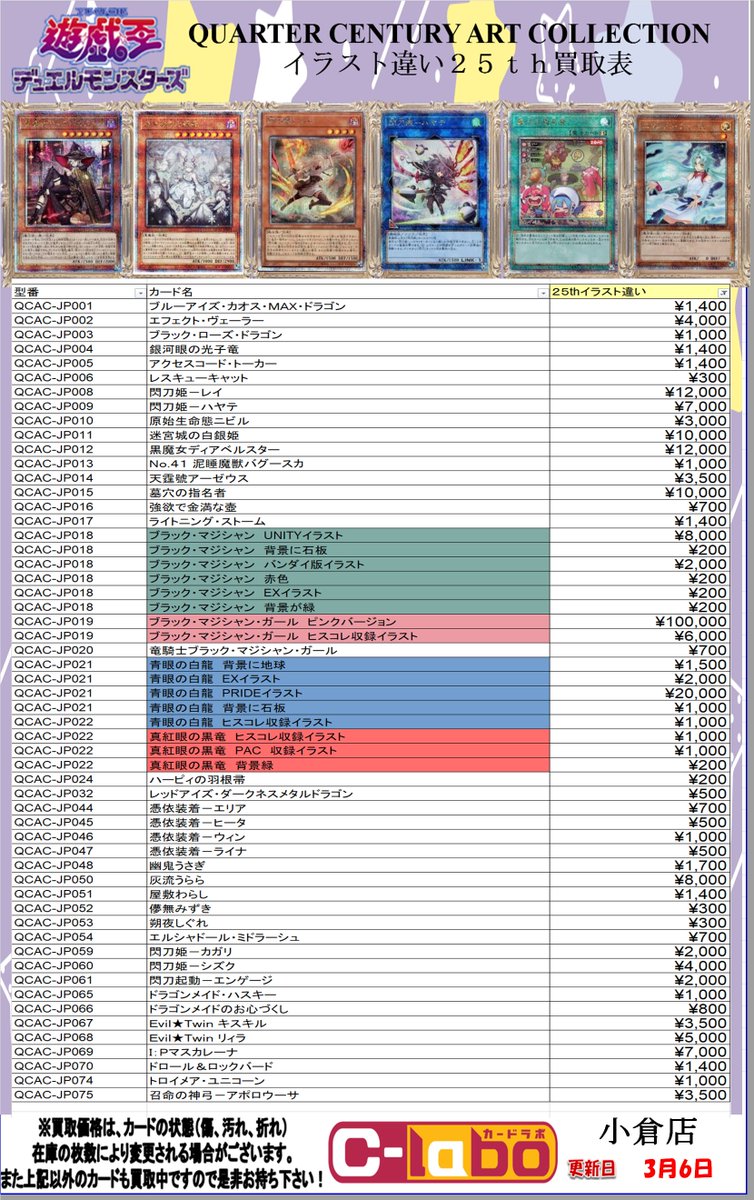This screenshot has width=754, height=1200.
Task: Click the ¥20,000 price cell
Action: pos(640,695)
